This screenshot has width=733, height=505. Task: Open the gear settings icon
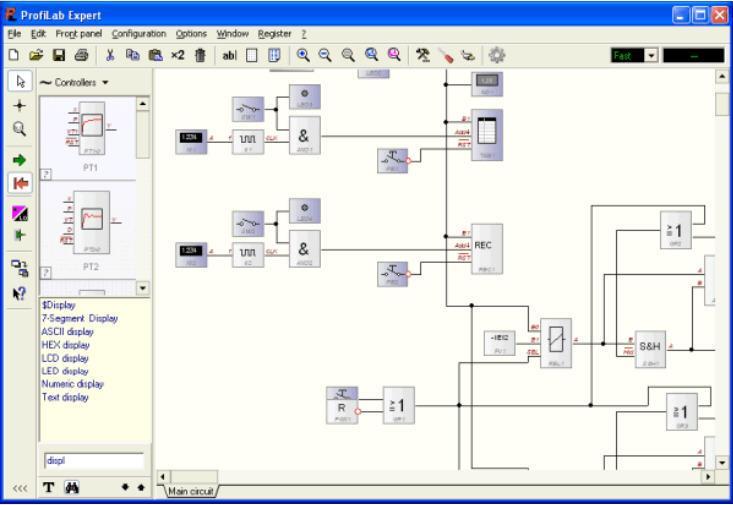(x=496, y=55)
